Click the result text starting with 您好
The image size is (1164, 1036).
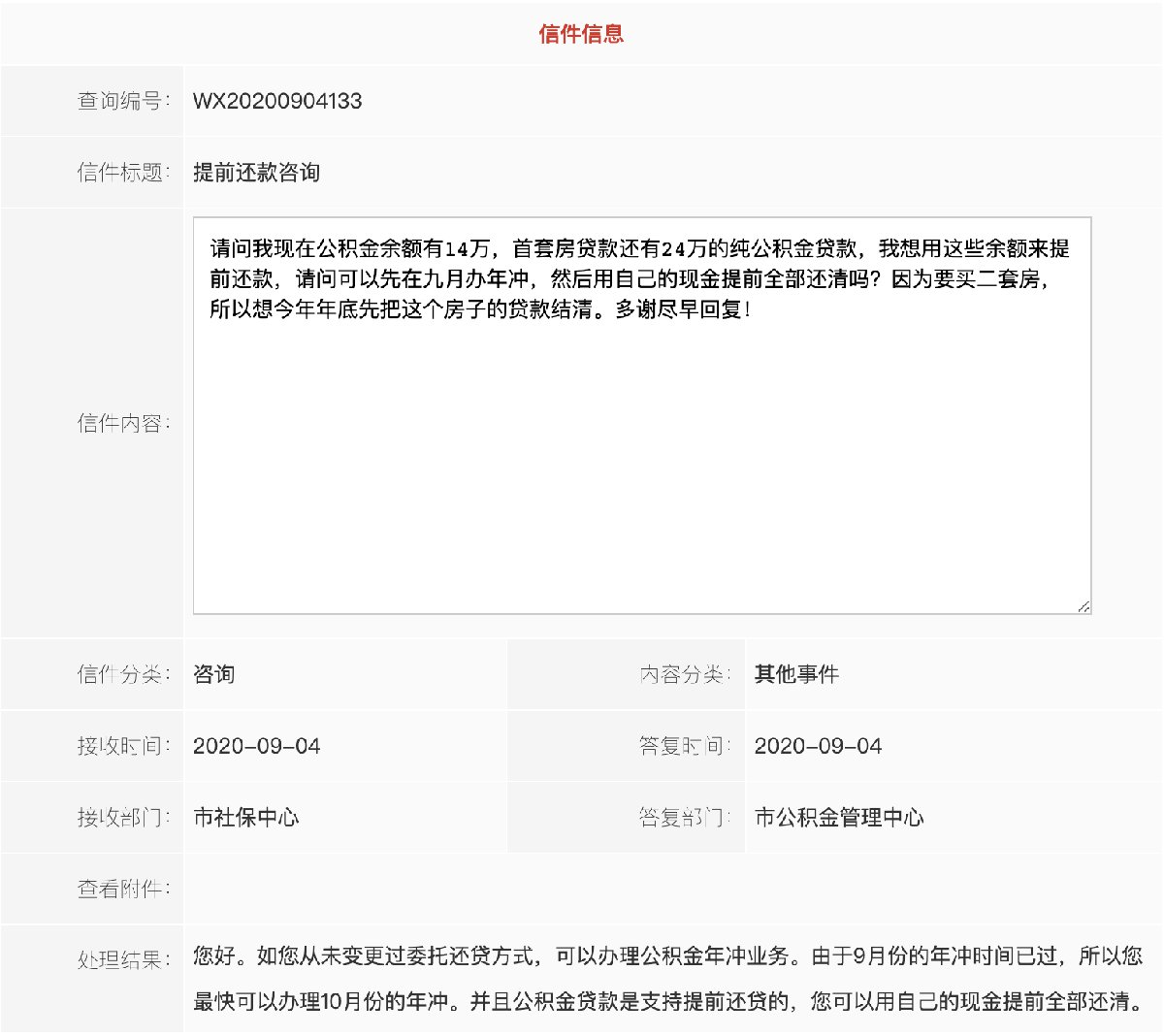667,956
